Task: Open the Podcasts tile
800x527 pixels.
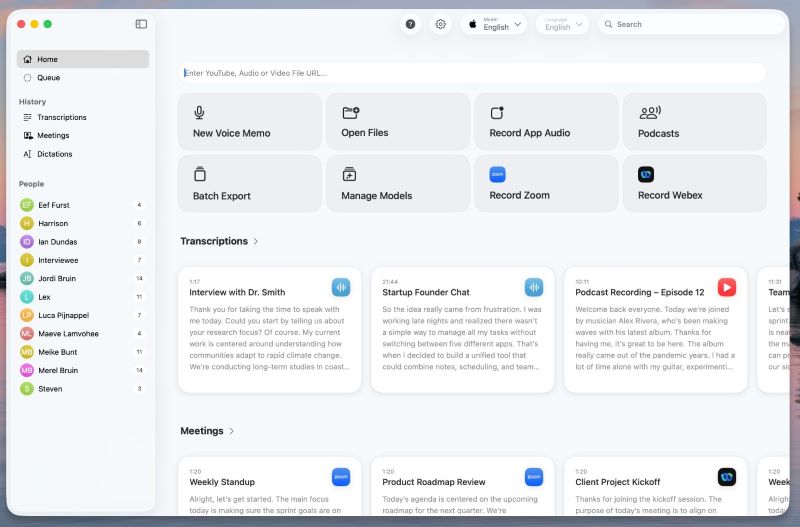Action: coord(694,121)
